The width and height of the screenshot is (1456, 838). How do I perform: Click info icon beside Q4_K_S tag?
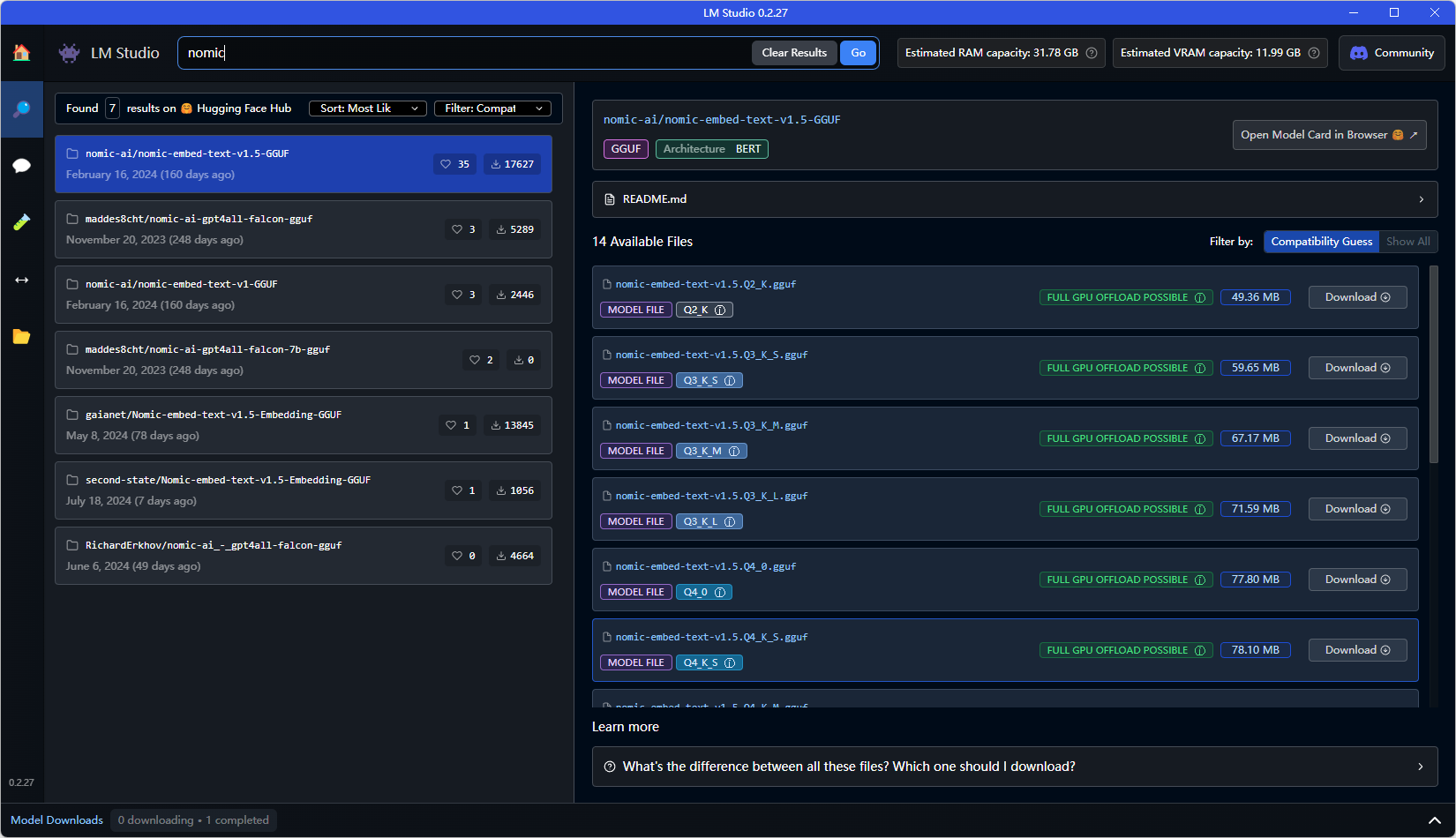point(730,663)
